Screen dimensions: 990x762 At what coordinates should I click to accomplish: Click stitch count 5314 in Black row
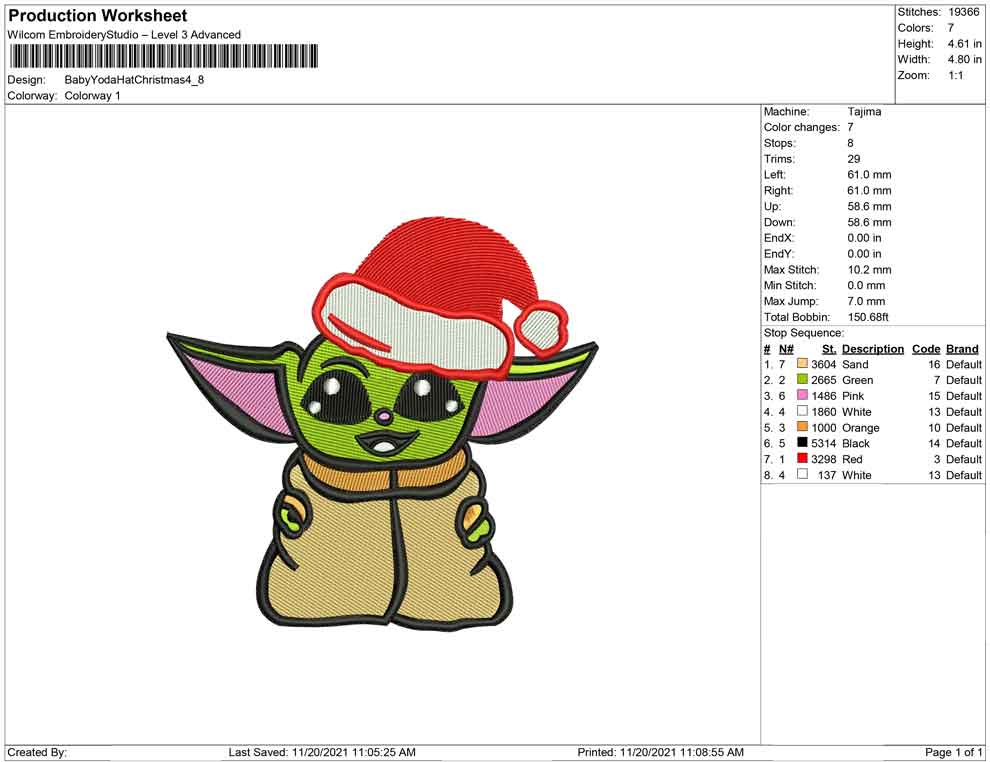(823, 443)
